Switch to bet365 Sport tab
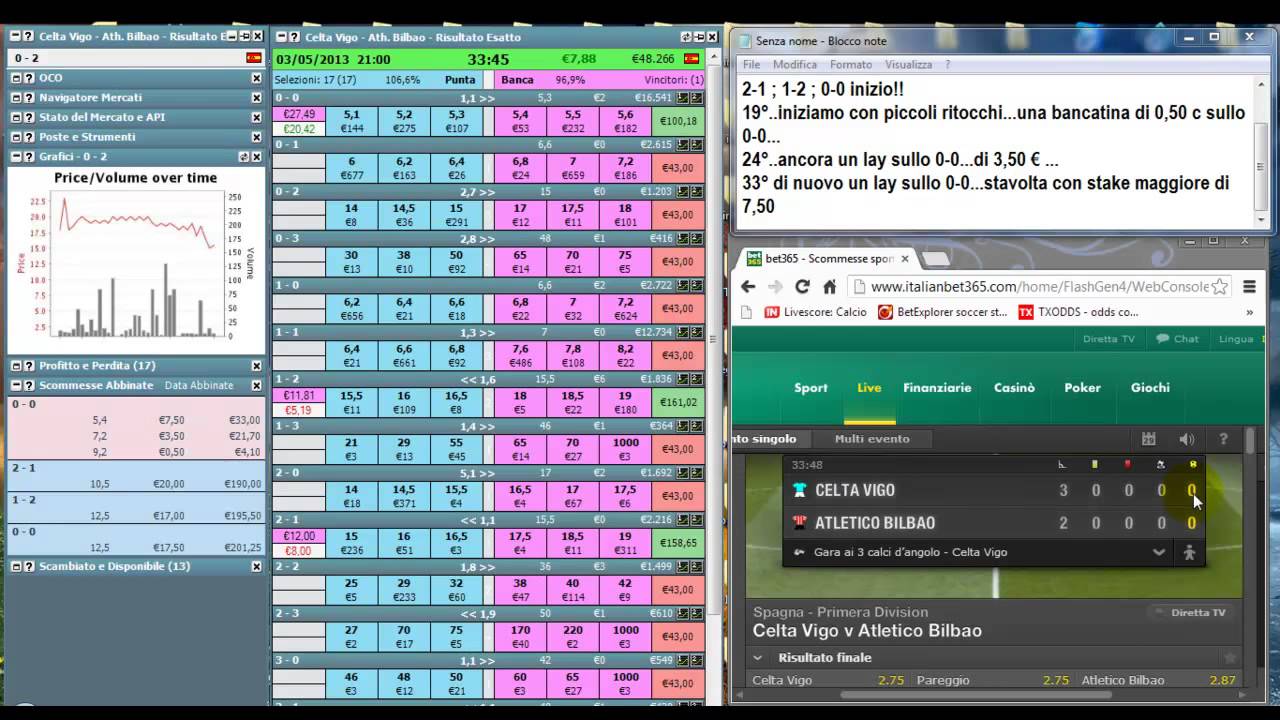Viewport: 1280px width, 720px height. [x=811, y=388]
